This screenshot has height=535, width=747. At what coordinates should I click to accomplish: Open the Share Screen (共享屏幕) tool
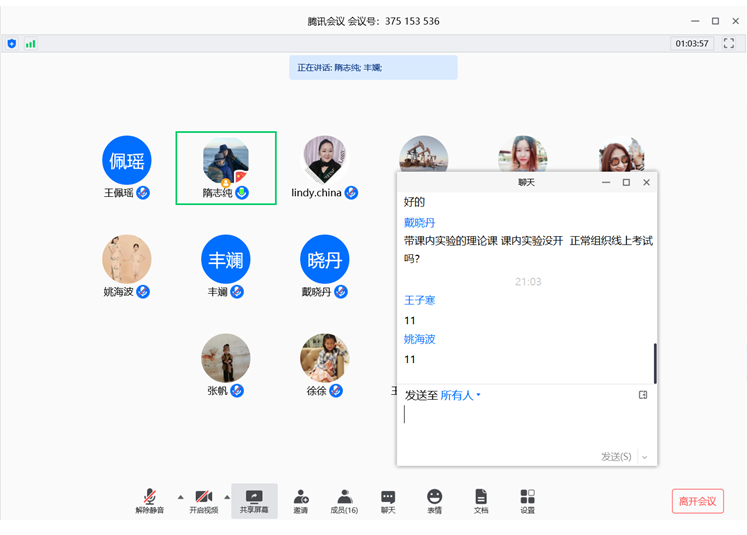[254, 501]
